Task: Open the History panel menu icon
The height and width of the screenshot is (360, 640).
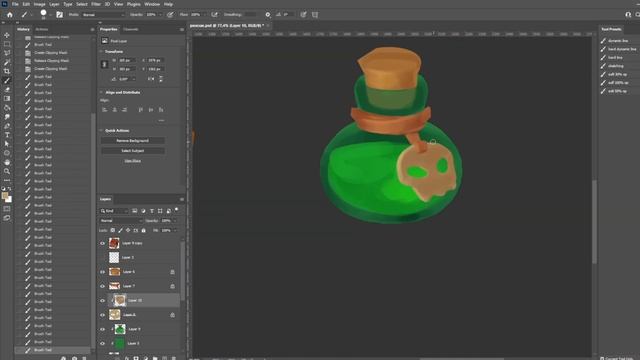Action: [92, 29]
